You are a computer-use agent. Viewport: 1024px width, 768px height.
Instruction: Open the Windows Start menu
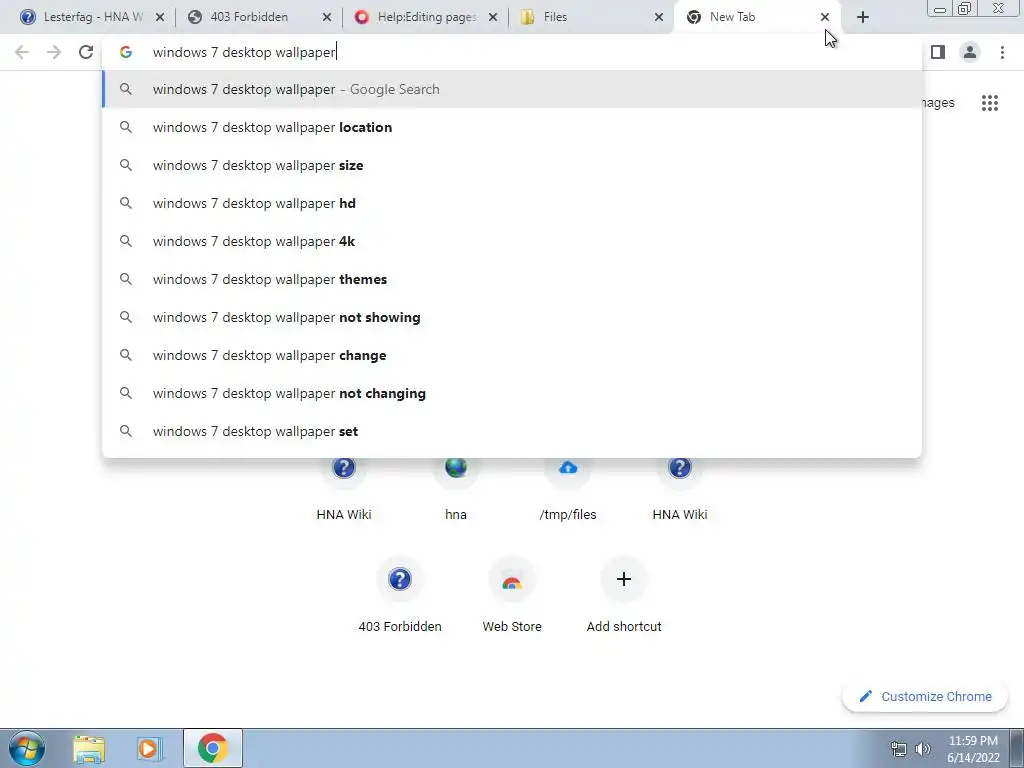pyautogui.click(x=26, y=748)
